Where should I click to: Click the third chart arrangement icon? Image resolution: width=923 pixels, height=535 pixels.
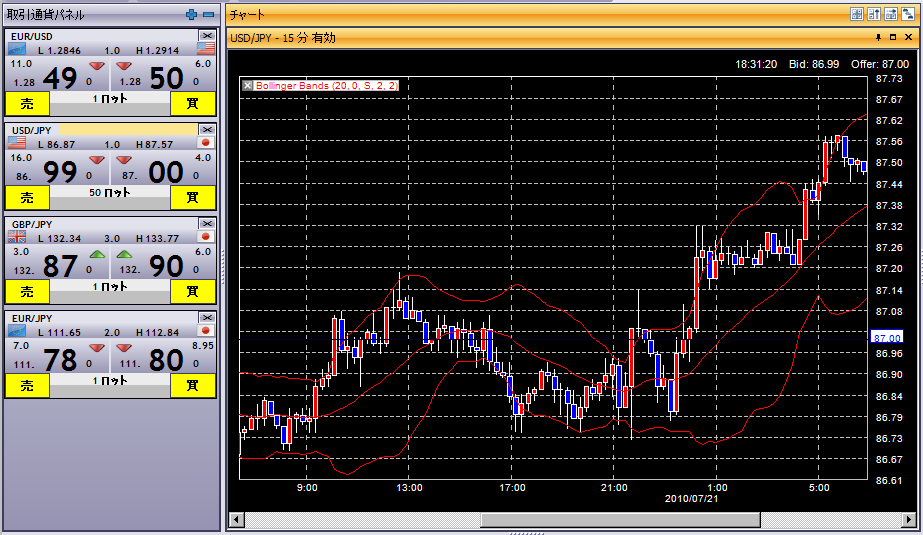[x=890, y=14]
